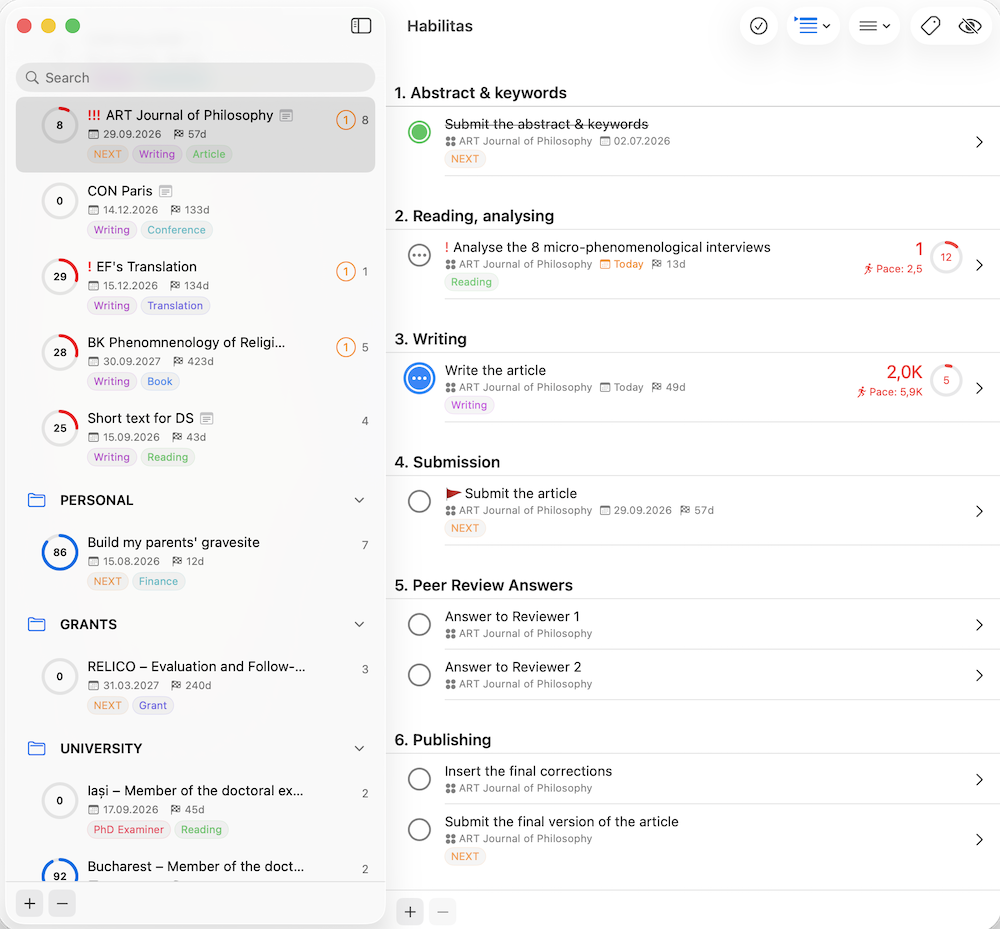Click the tag icon in toolbar
Viewport: 1000px width, 929px height.
coord(930,26)
